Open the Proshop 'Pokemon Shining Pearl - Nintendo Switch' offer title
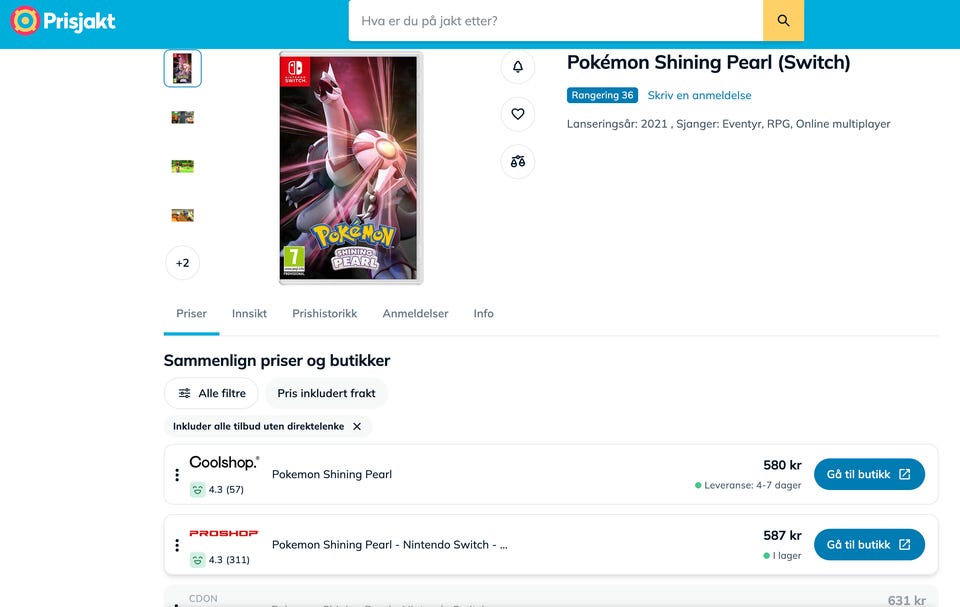Screen dimensions: 960x607 point(389,545)
